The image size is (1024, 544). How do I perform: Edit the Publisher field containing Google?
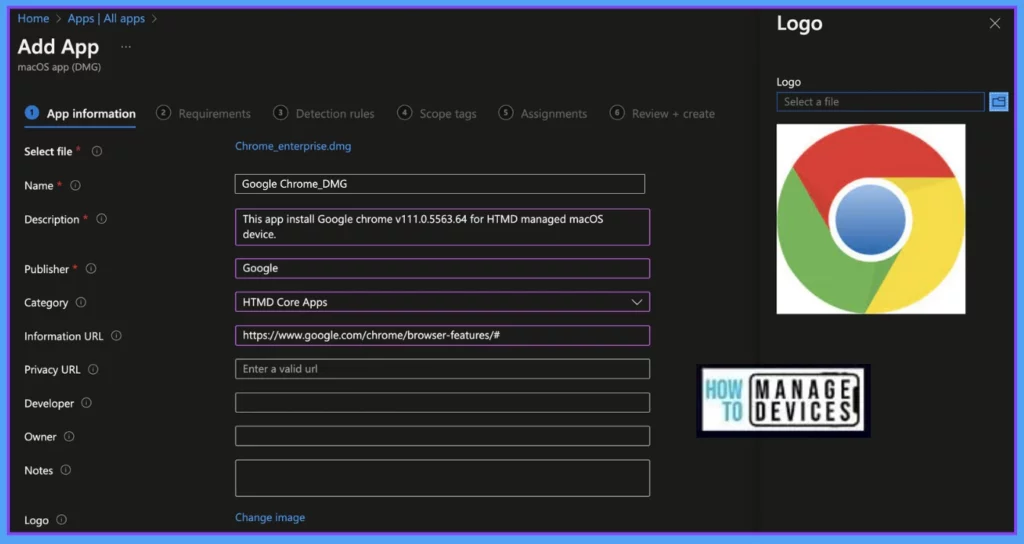click(442, 268)
